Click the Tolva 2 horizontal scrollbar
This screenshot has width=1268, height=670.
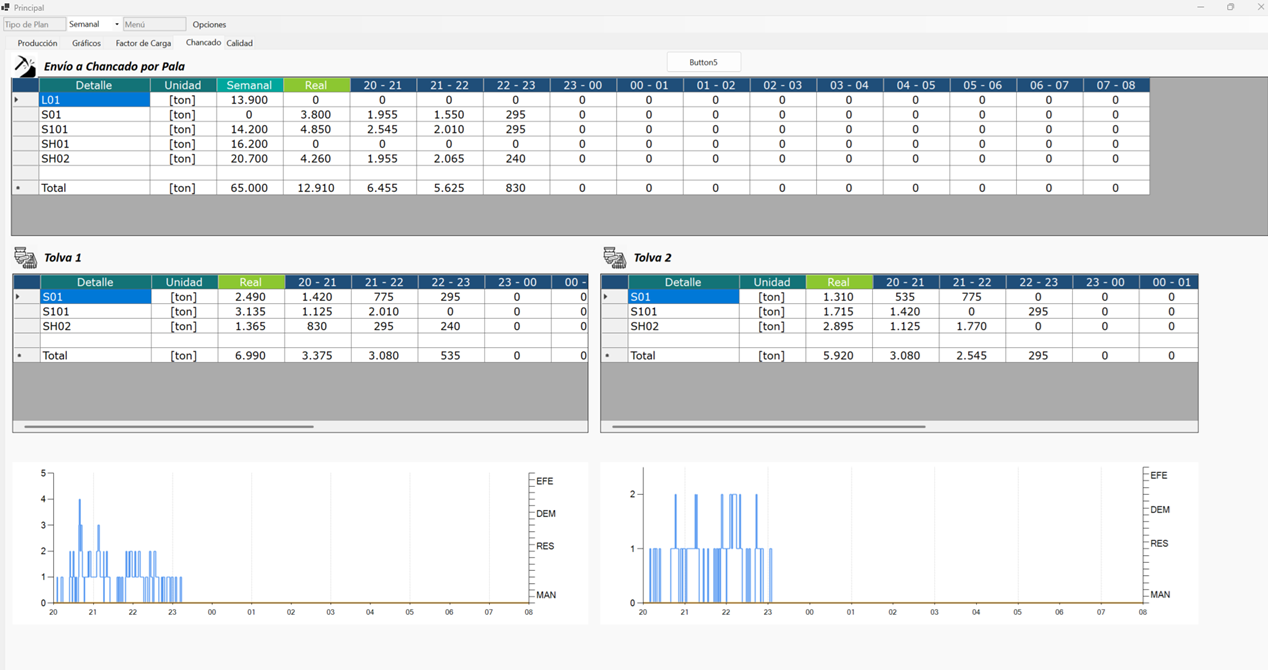click(x=768, y=427)
